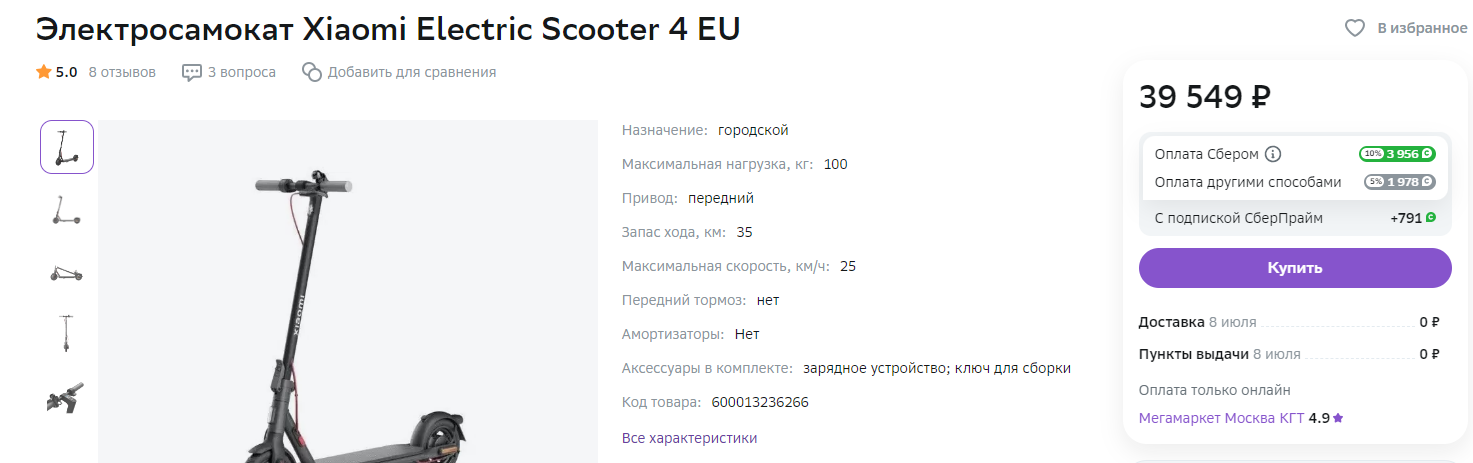Click the green 10% bonus badge
This screenshot has width=1473, height=463.
pyautogui.click(x=1397, y=154)
